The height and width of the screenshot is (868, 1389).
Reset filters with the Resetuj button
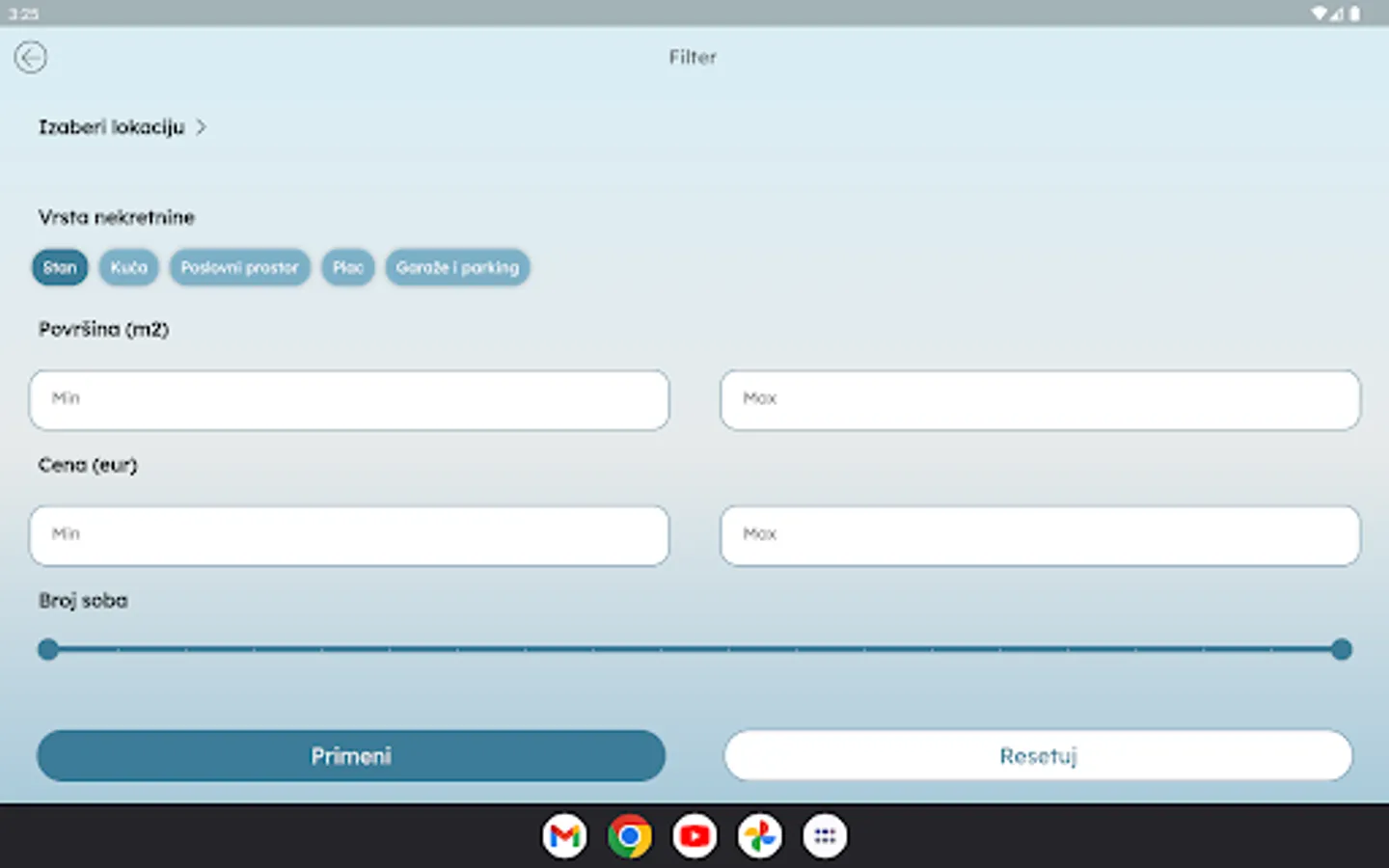(x=1038, y=756)
